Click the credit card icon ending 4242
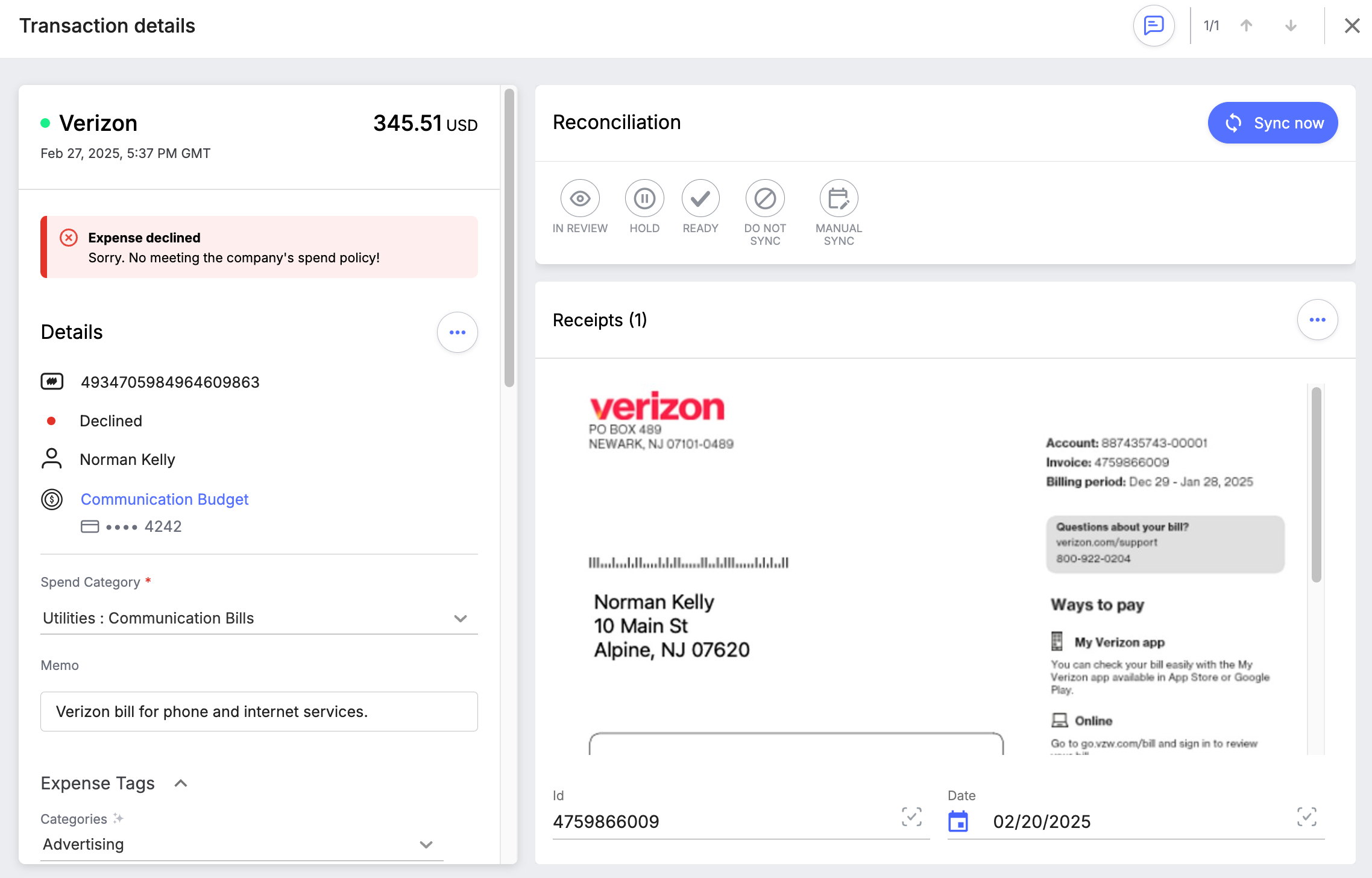 pos(90,526)
